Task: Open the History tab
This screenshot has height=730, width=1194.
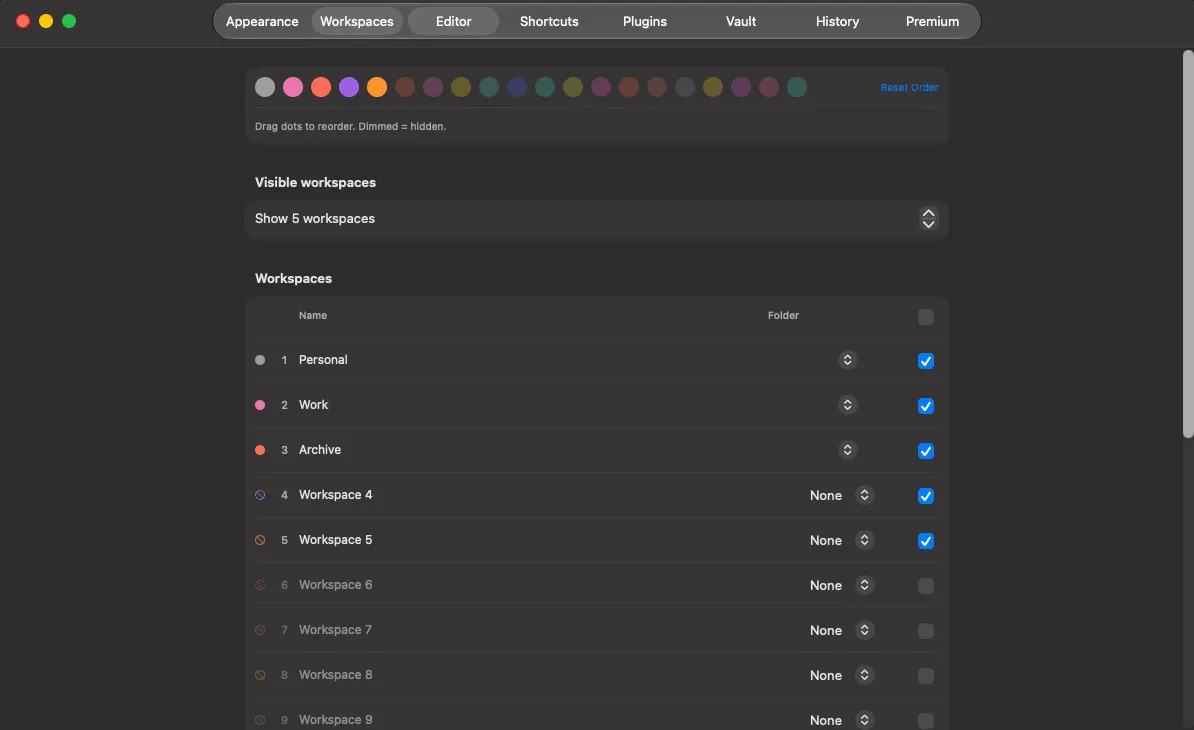Action: pos(837,21)
